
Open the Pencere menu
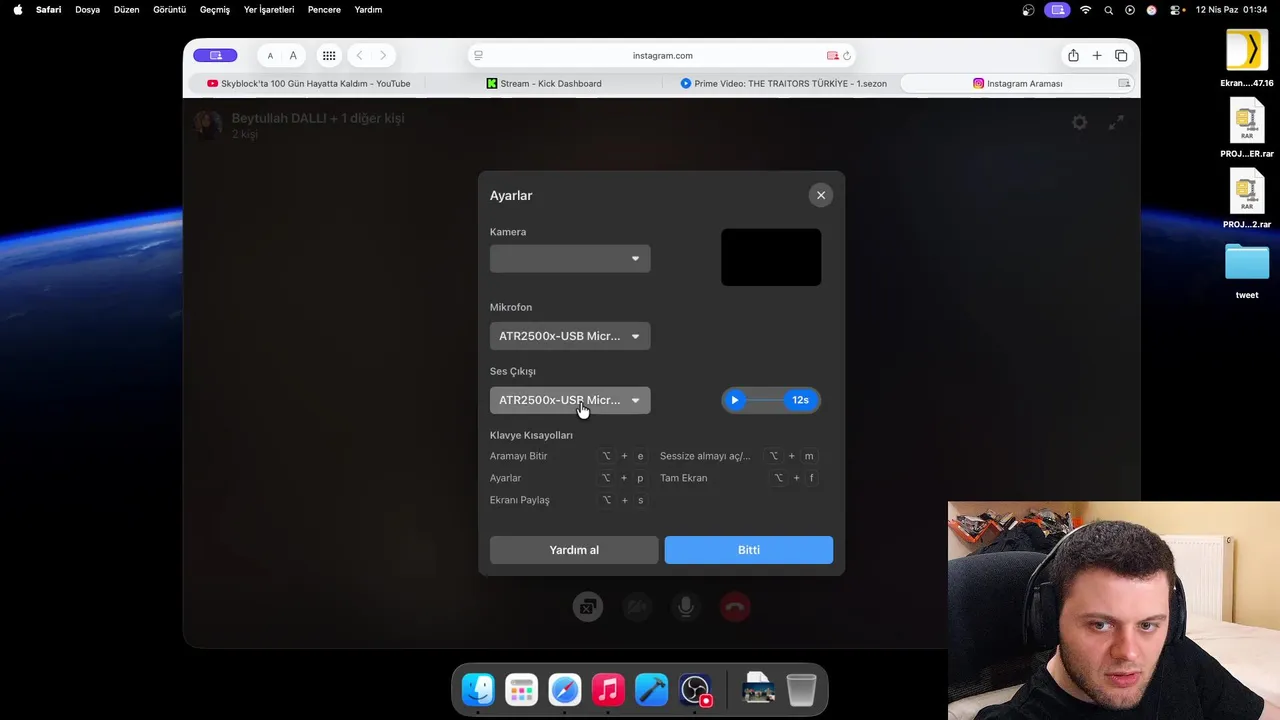(324, 10)
